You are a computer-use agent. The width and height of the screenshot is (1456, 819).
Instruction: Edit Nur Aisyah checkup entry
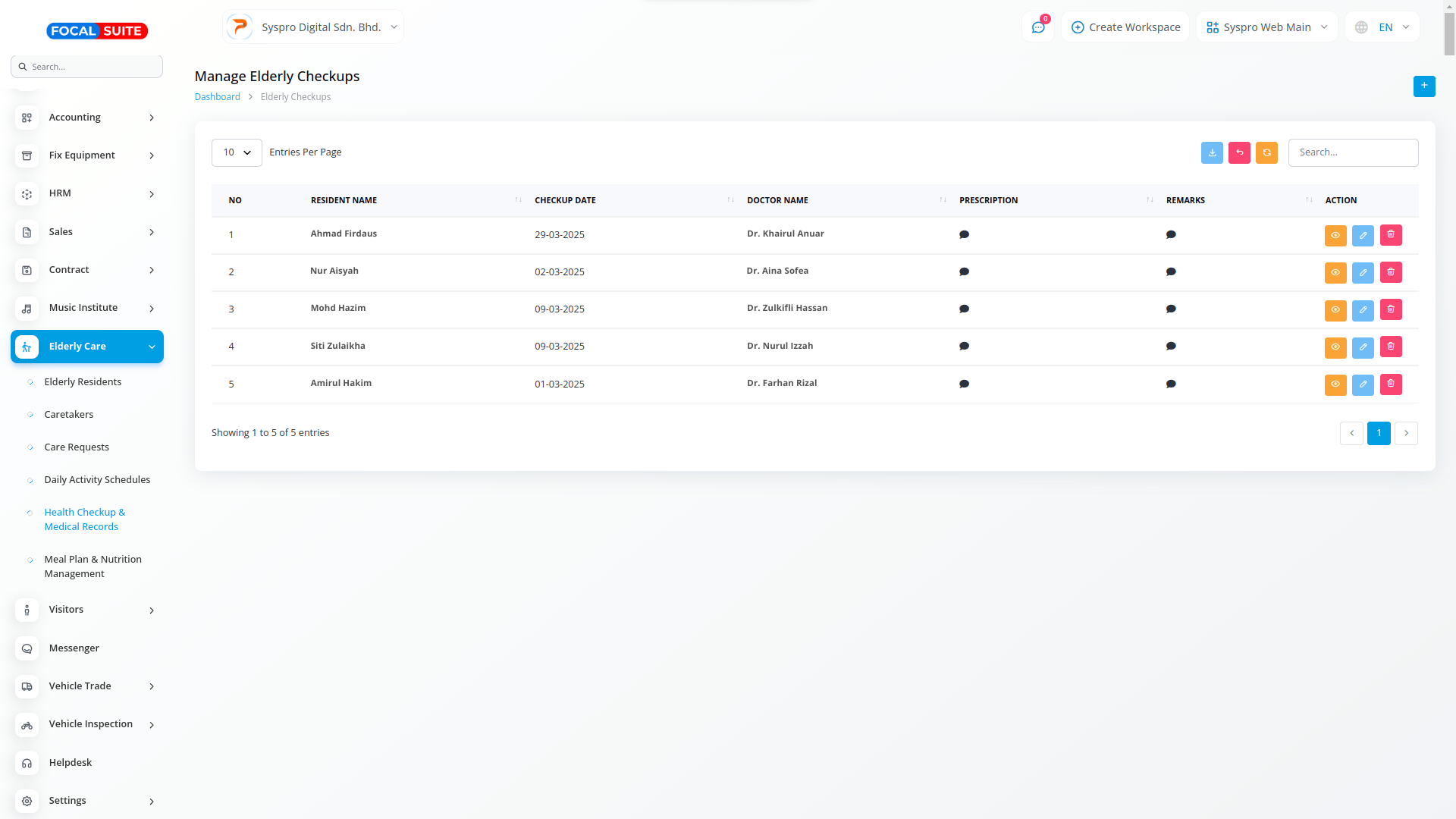[x=1362, y=272]
